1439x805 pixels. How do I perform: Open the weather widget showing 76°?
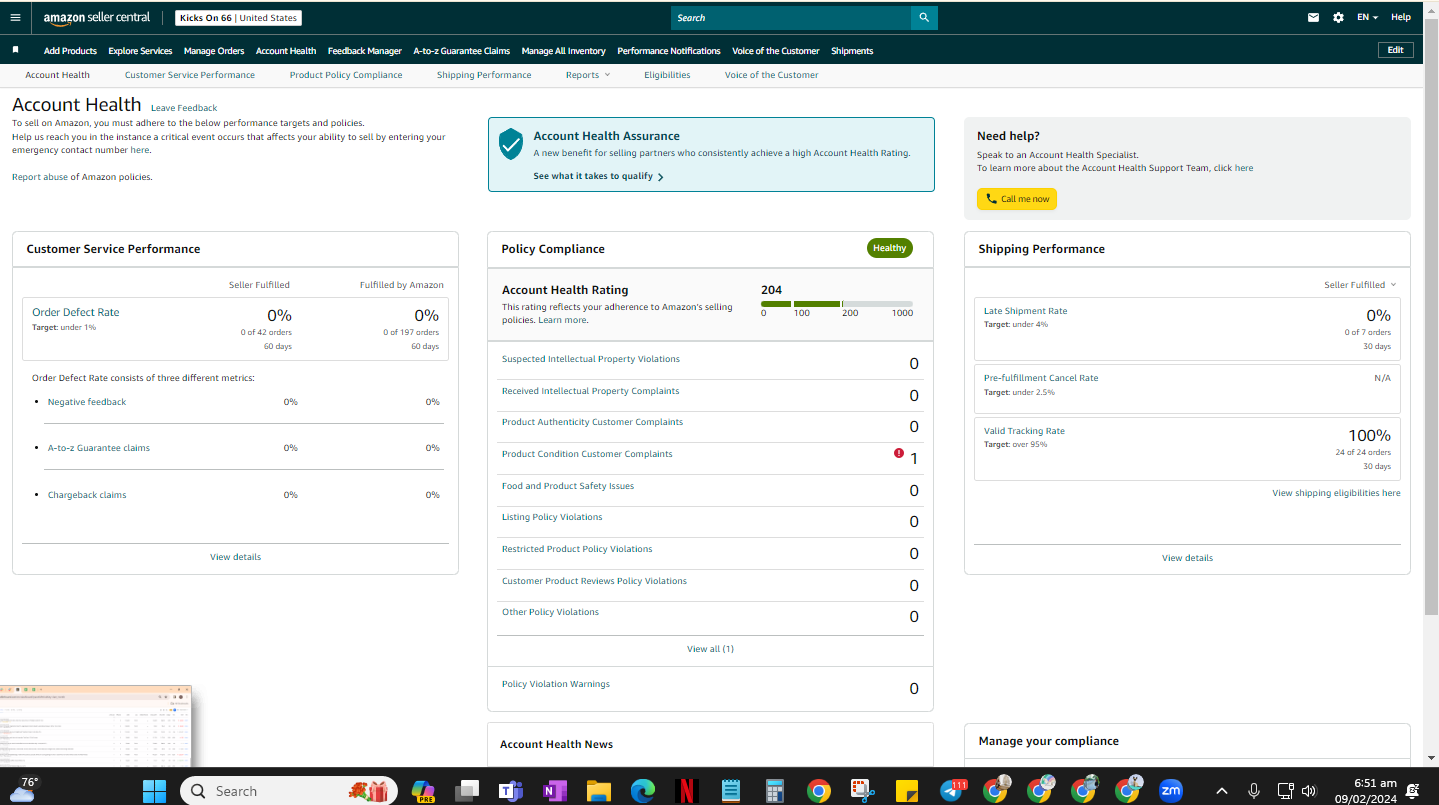[x=22, y=790]
